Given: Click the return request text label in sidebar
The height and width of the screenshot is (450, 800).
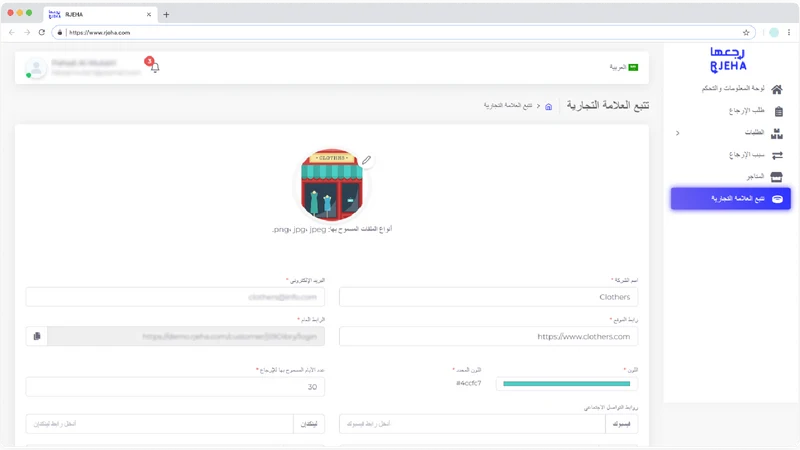Looking at the screenshot, I should pyautogui.click(x=746, y=110).
